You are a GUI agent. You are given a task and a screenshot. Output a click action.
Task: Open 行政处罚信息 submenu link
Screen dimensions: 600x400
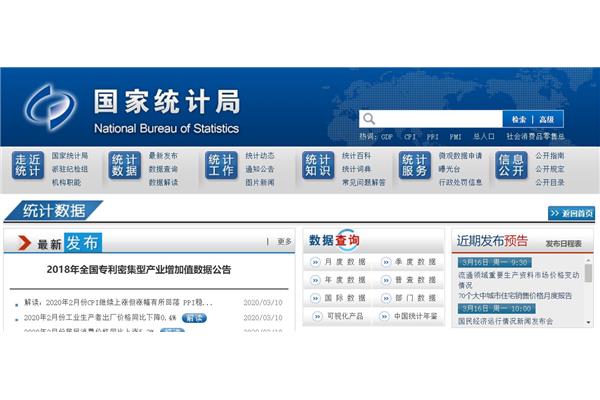460,182
